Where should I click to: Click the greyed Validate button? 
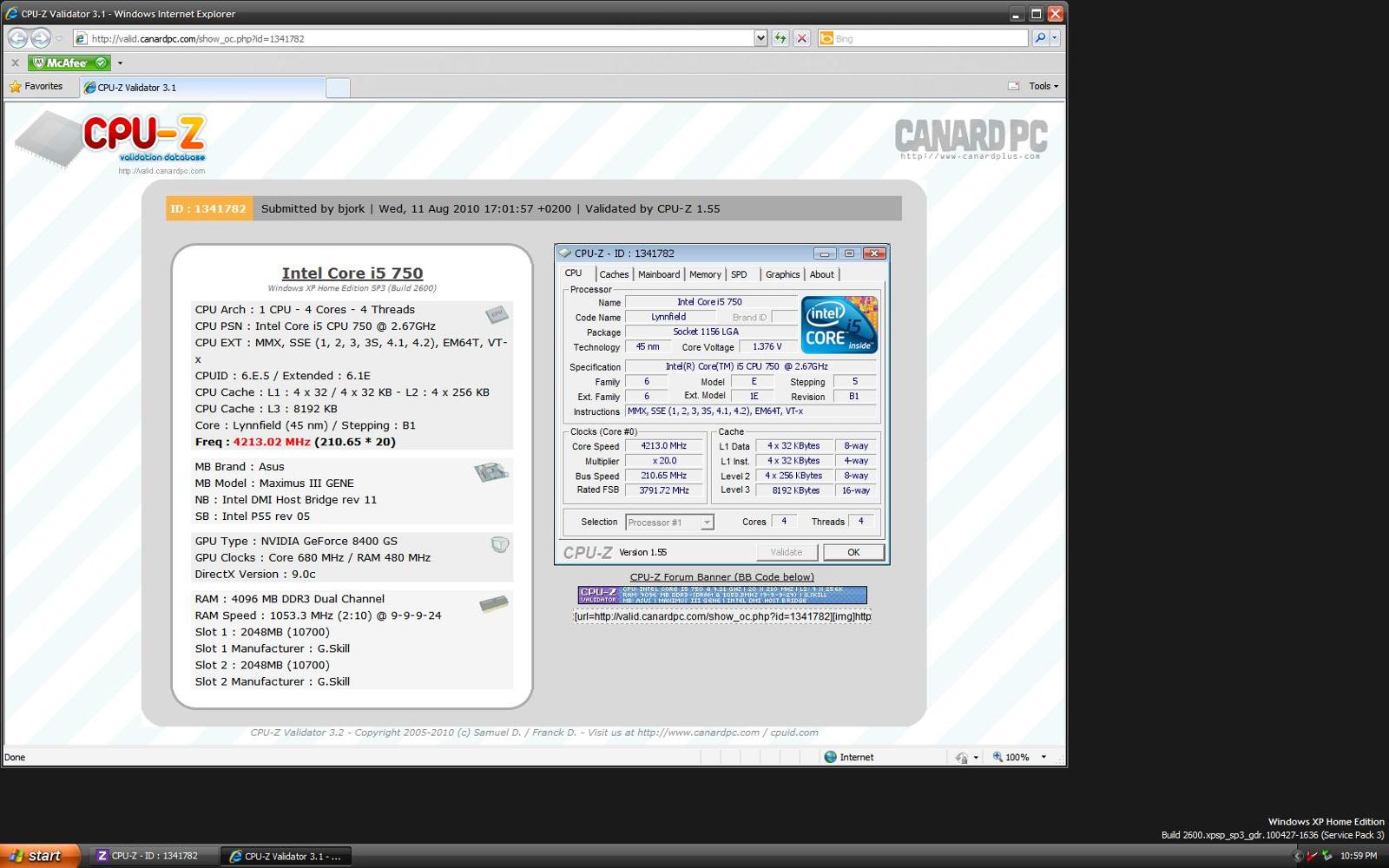[x=787, y=552]
